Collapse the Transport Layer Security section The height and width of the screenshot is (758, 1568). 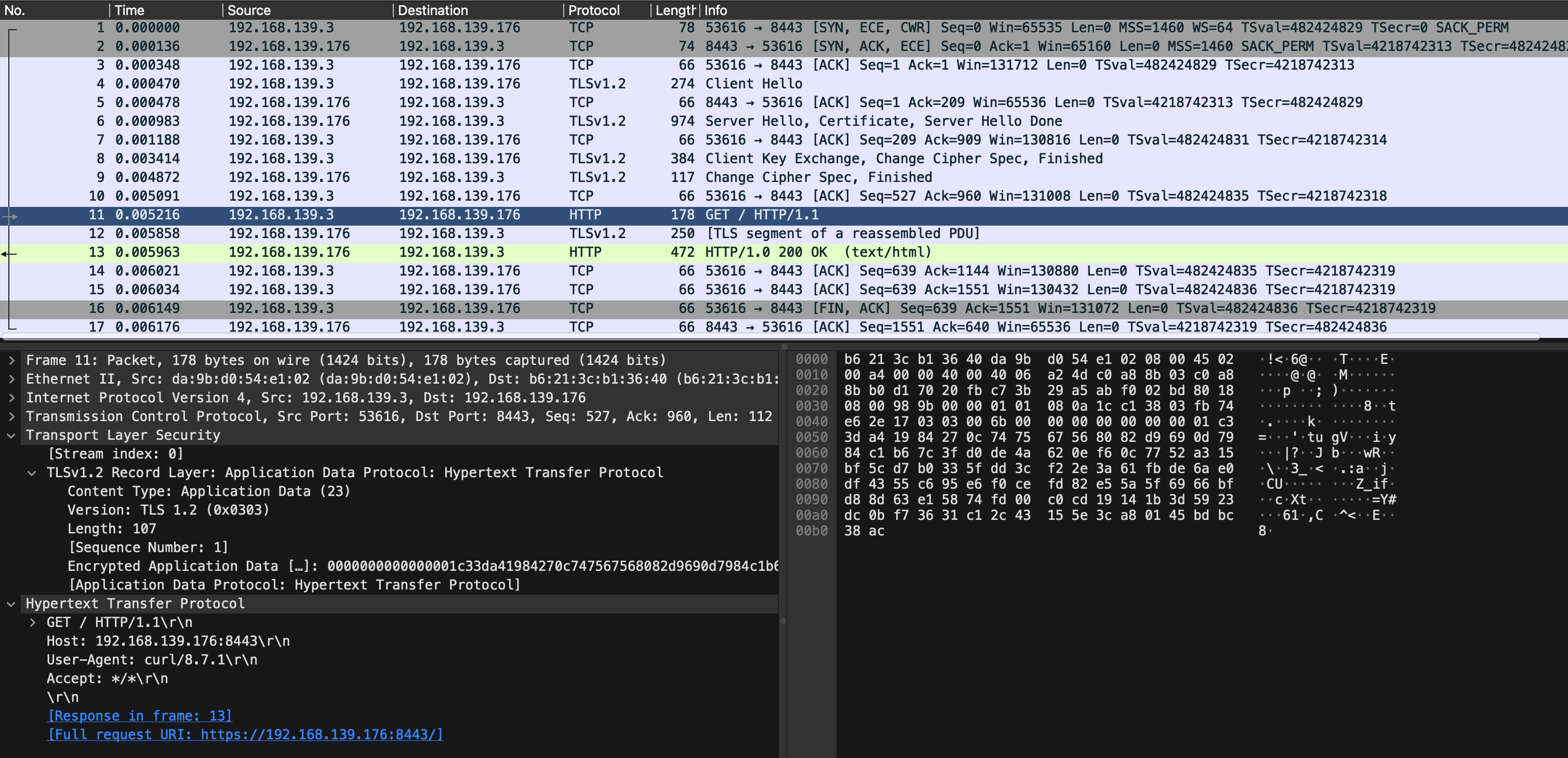pyautogui.click(x=11, y=435)
